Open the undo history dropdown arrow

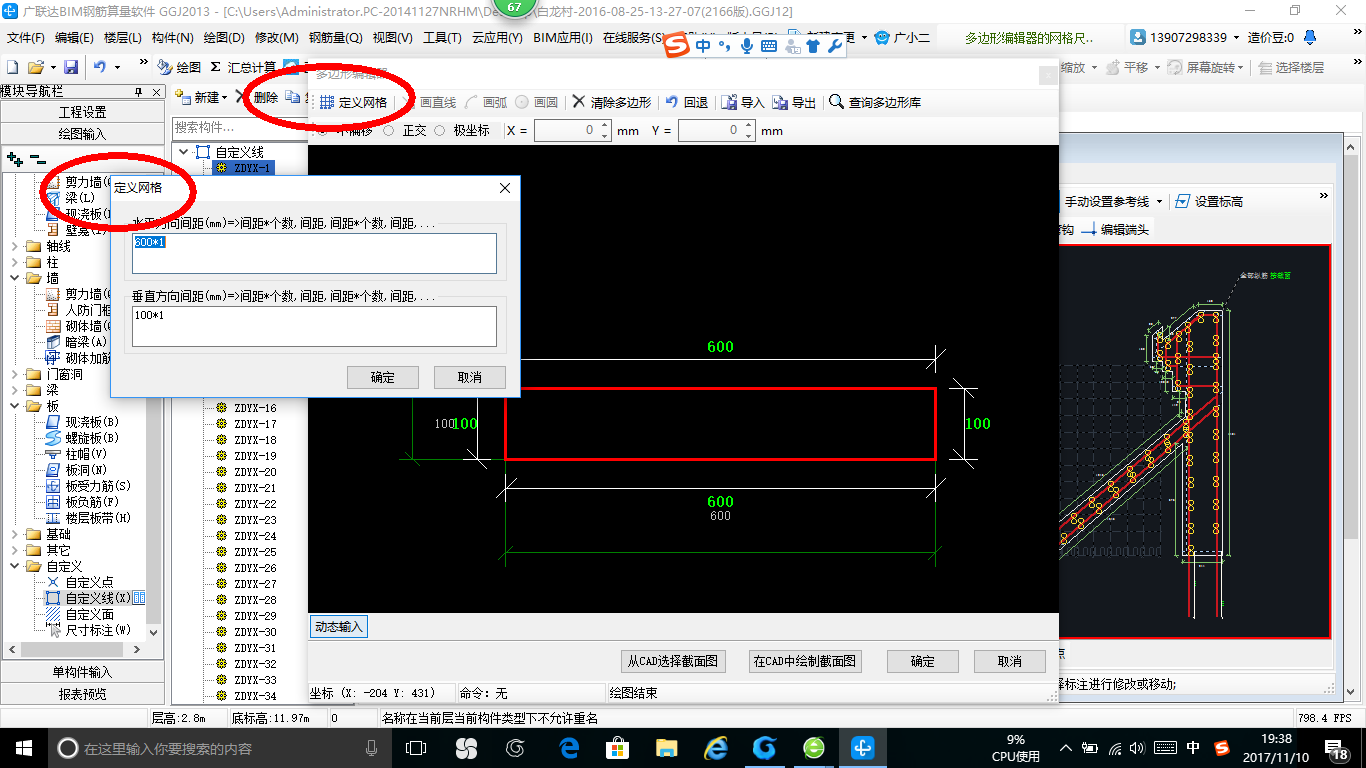point(117,67)
